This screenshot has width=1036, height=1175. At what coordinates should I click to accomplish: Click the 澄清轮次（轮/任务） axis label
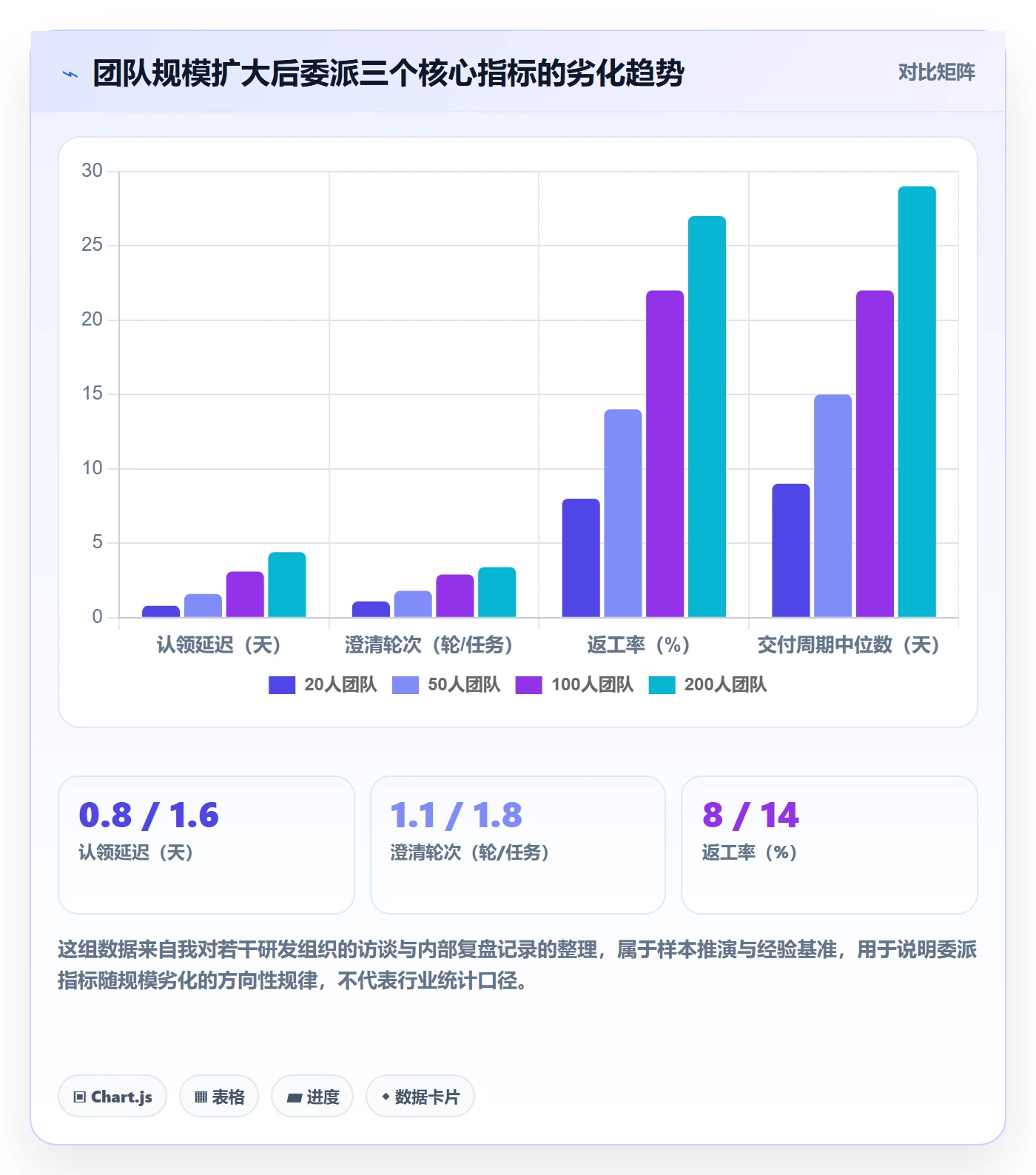tap(429, 645)
